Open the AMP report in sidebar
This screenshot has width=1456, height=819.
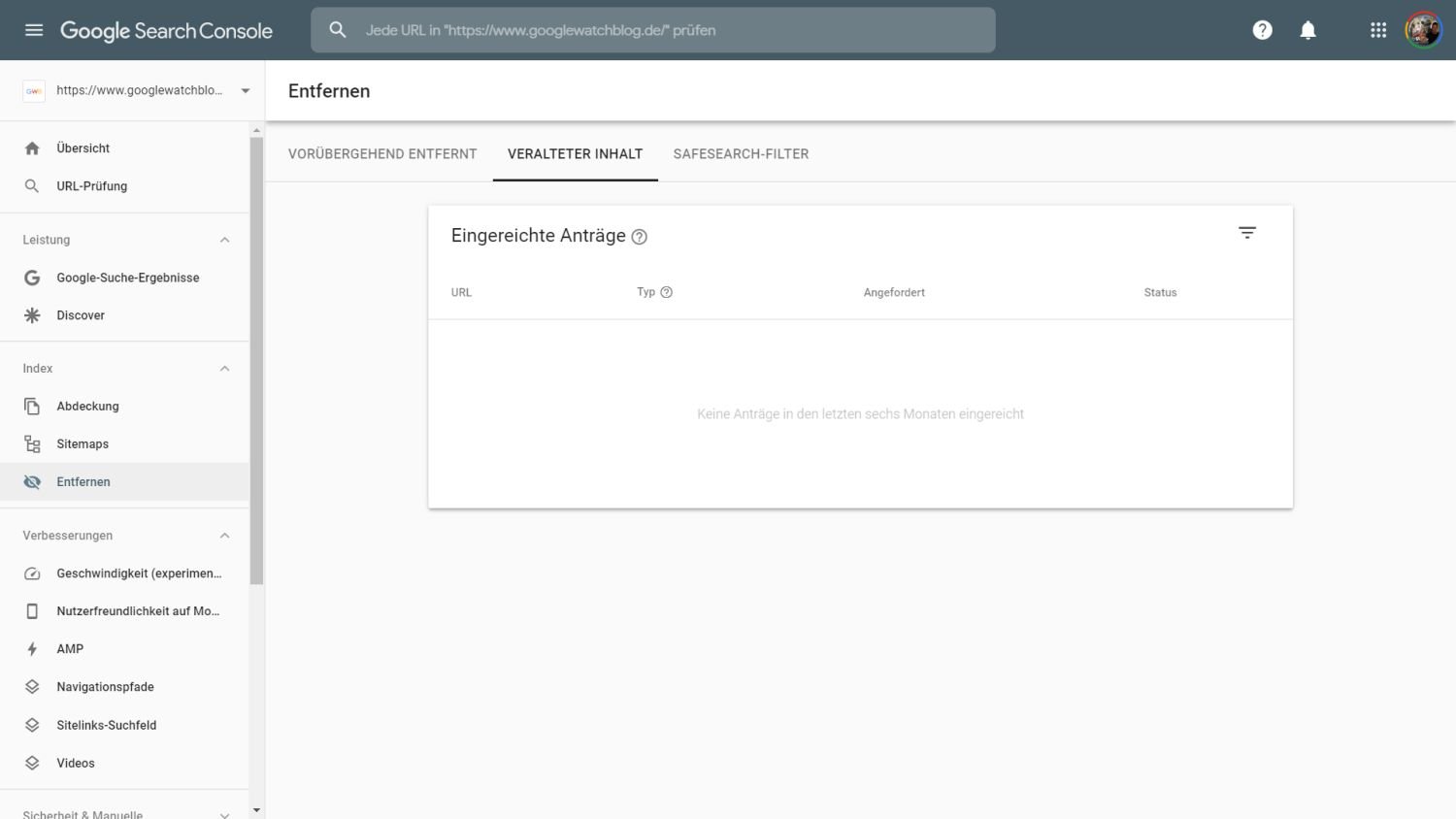click(x=70, y=649)
